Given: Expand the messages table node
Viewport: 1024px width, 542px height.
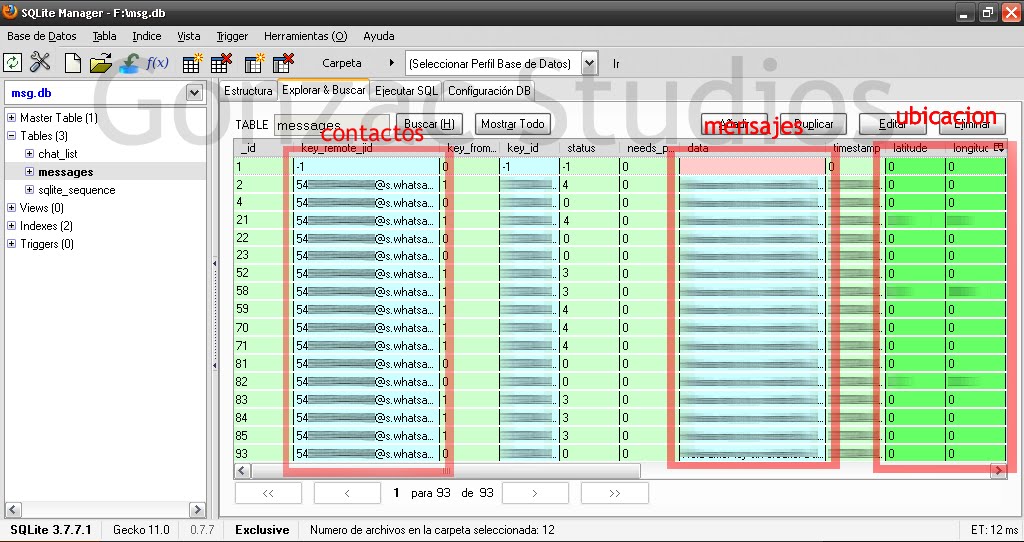Looking at the screenshot, I should point(29,172).
